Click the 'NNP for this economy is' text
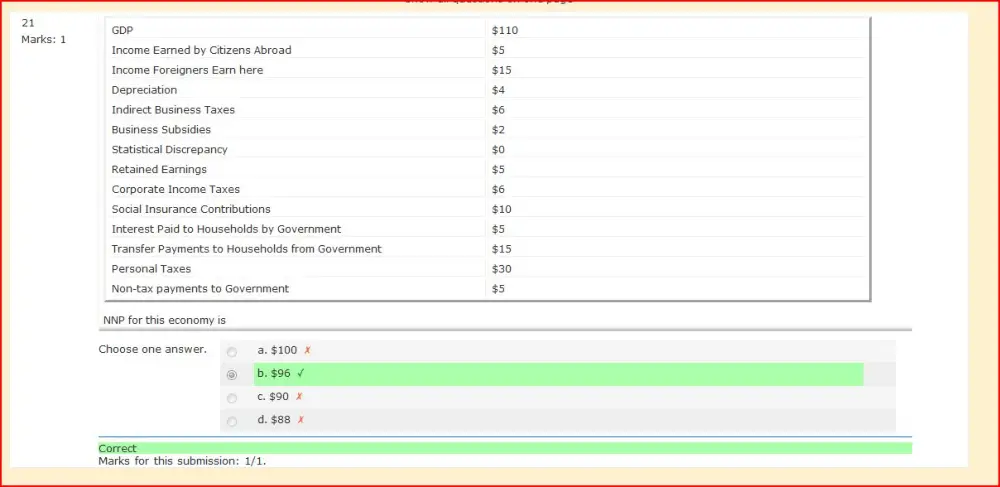 pos(165,320)
